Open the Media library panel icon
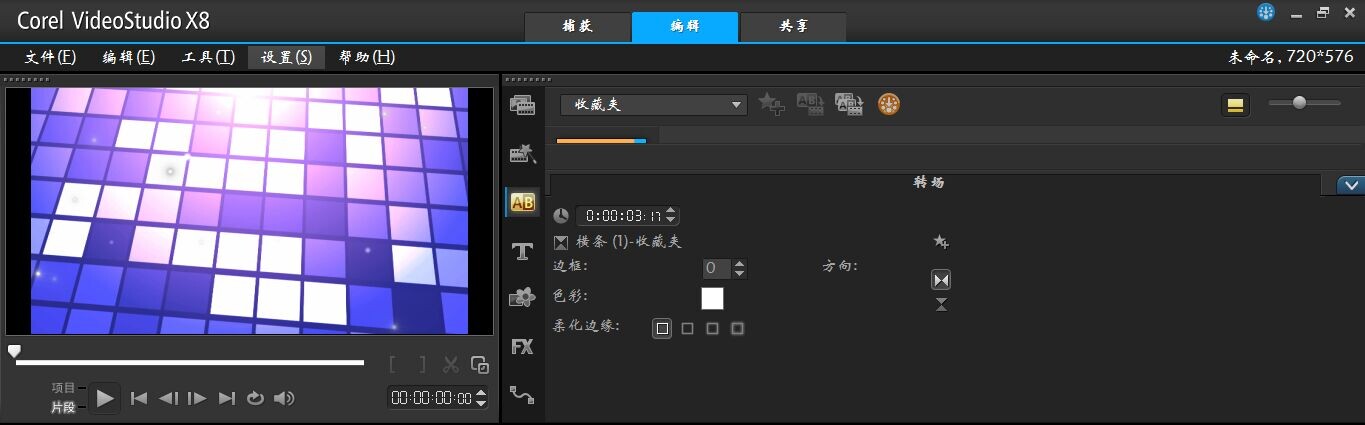1365x425 pixels. [522, 105]
